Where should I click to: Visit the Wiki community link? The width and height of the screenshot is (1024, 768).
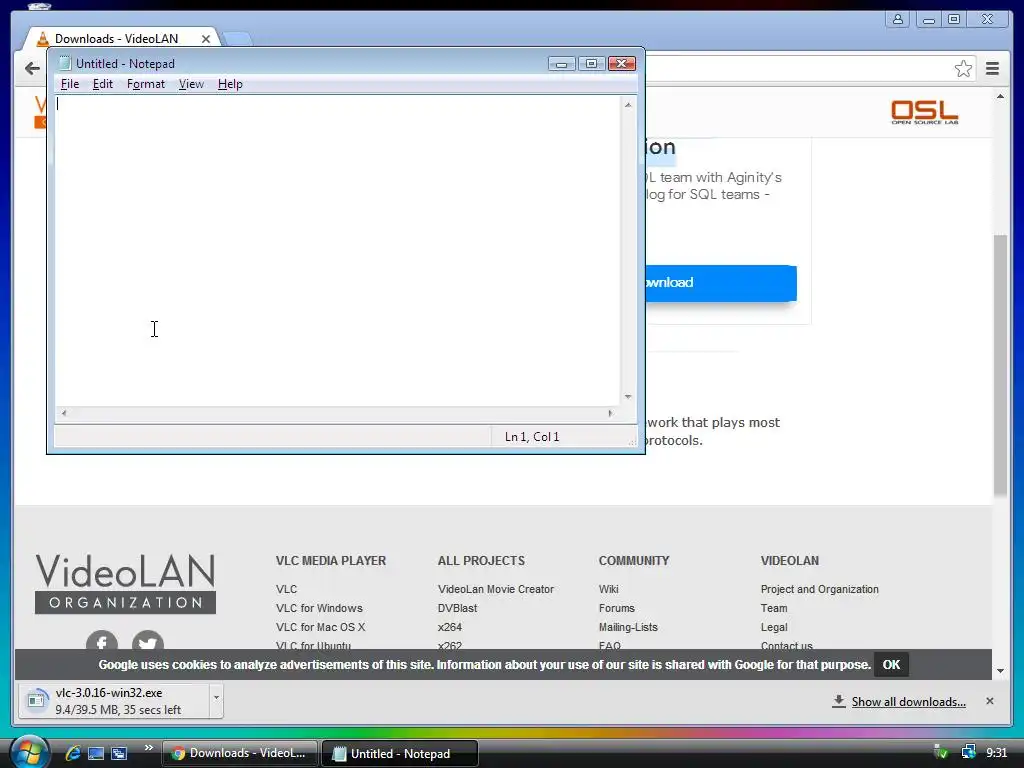pyautogui.click(x=609, y=589)
